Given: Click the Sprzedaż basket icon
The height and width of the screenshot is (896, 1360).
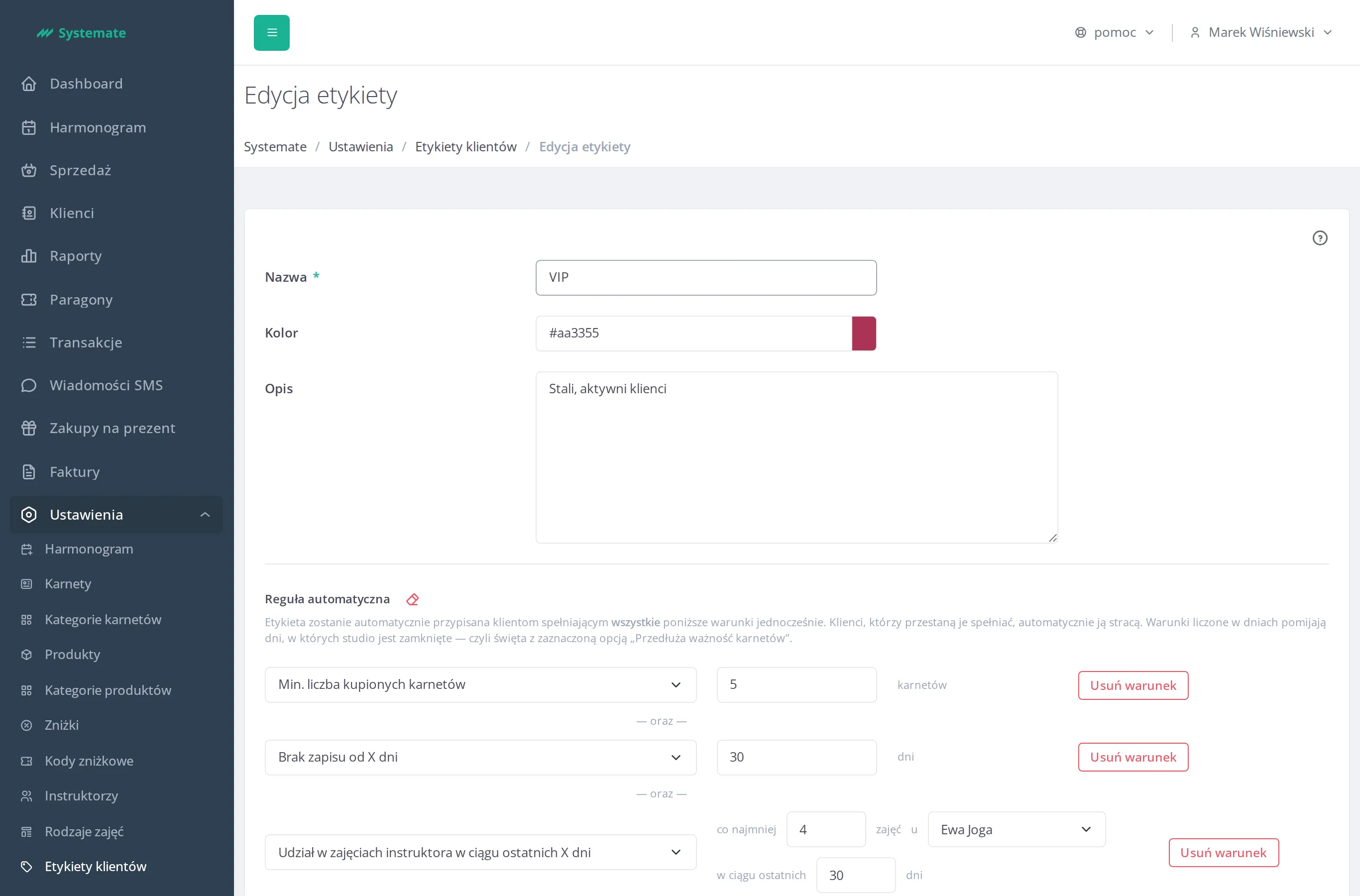Looking at the screenshot, I should [x=28, y=170].
